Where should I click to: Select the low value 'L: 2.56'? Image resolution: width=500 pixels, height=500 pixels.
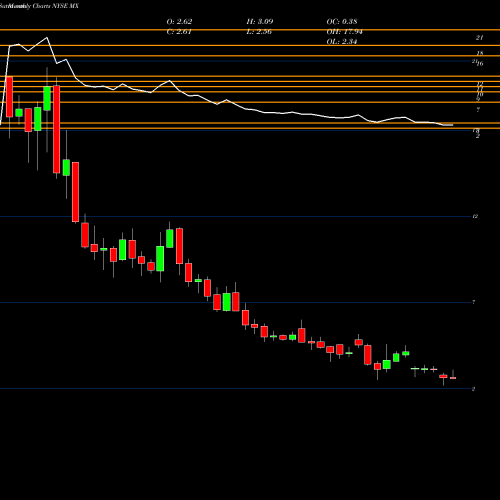pyautogui.click(x=259, y=32)
